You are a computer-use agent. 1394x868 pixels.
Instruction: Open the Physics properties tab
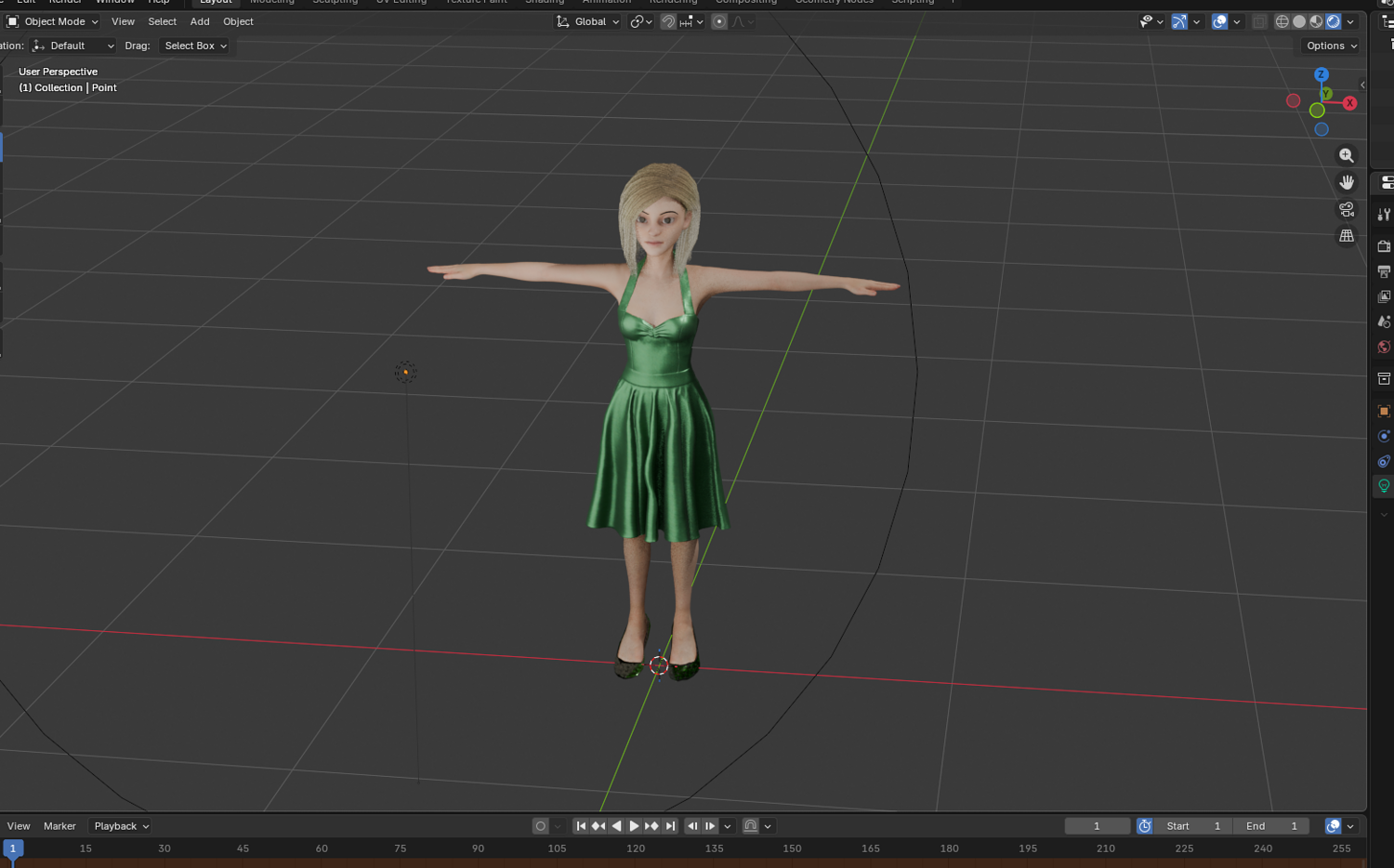point(1384,436)
